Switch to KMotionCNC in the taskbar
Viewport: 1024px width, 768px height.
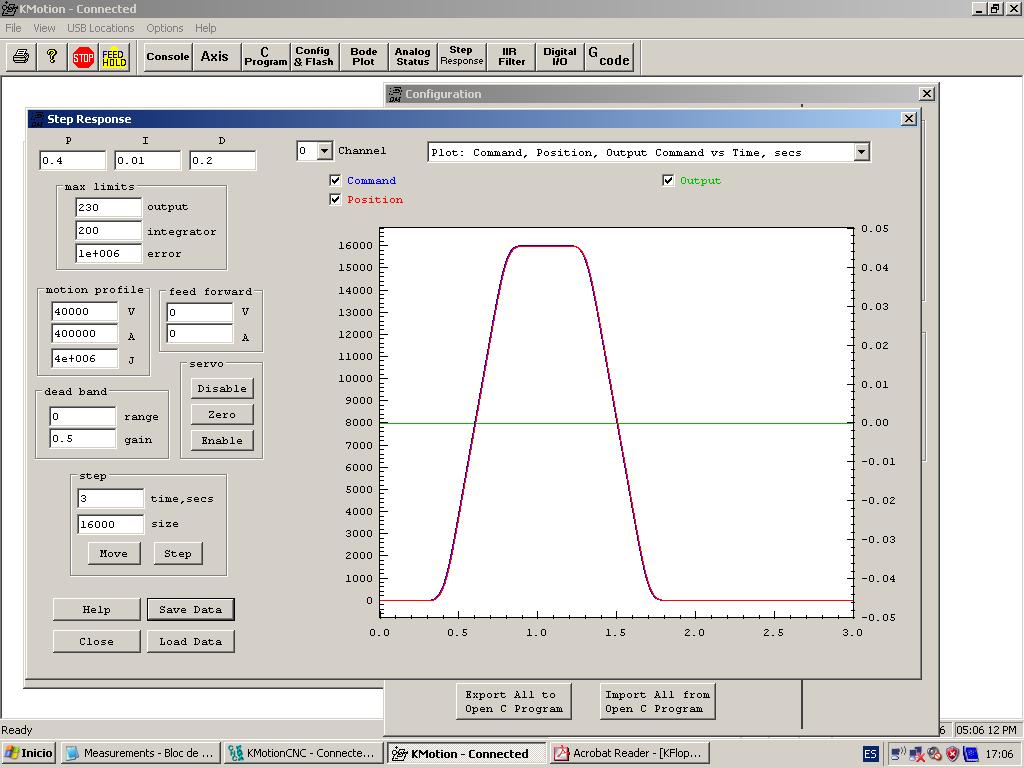click(302, 753)
